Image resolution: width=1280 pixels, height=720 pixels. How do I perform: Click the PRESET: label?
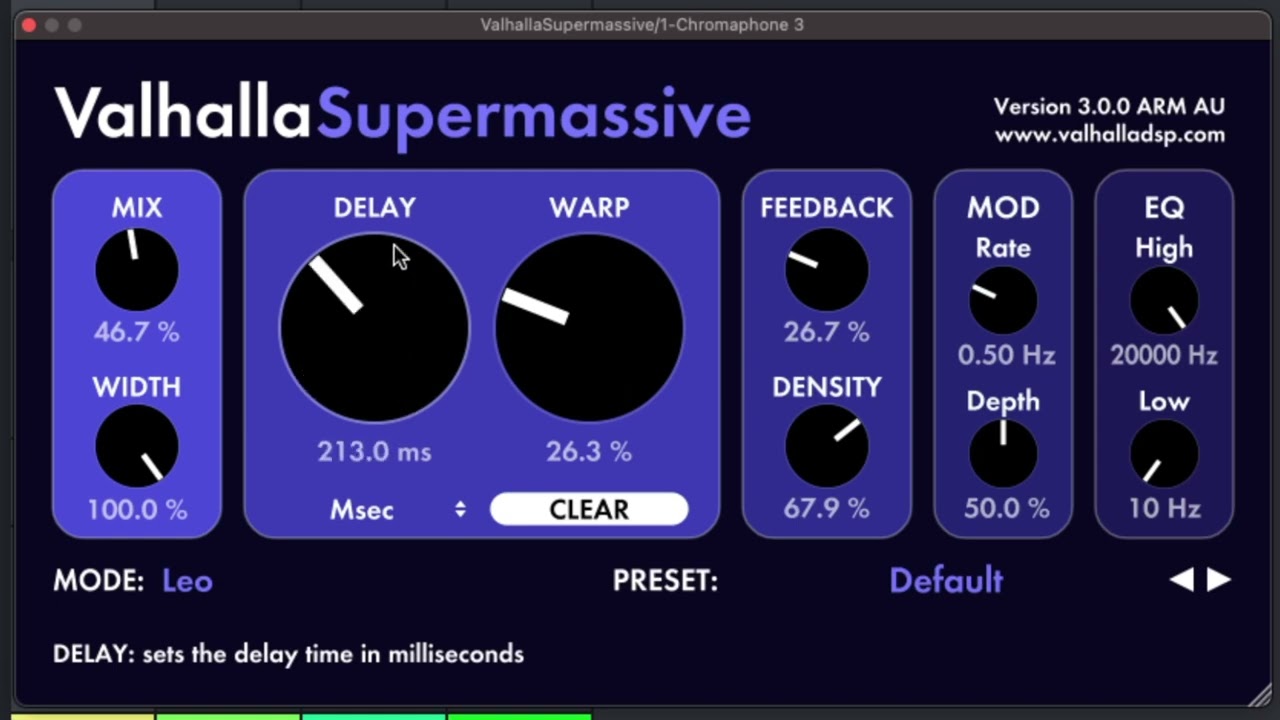[x=665, y=581]
